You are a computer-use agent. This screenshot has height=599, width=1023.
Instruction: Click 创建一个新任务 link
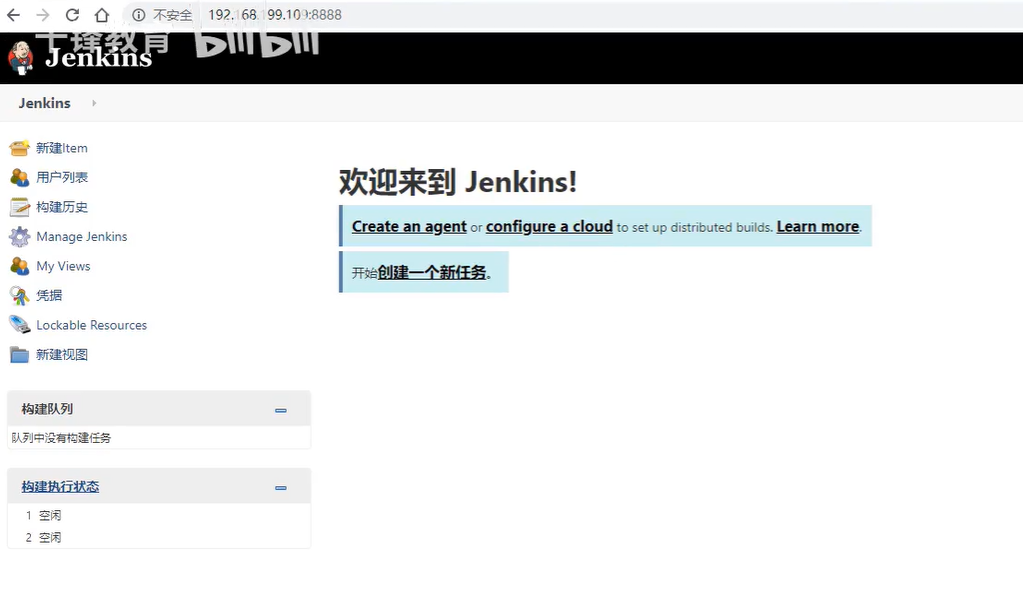coord(432,272)
